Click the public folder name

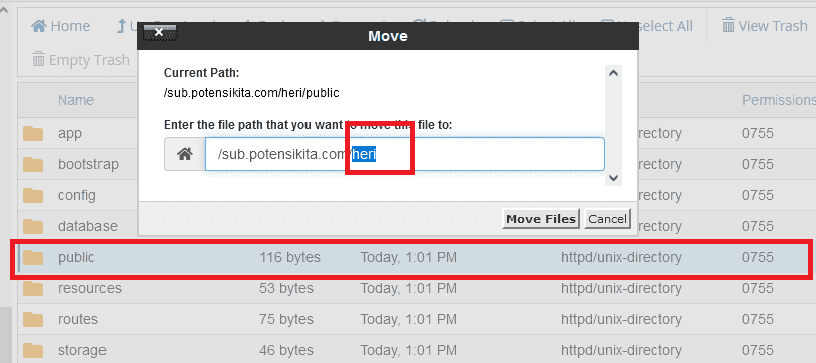tap(76, 257)
